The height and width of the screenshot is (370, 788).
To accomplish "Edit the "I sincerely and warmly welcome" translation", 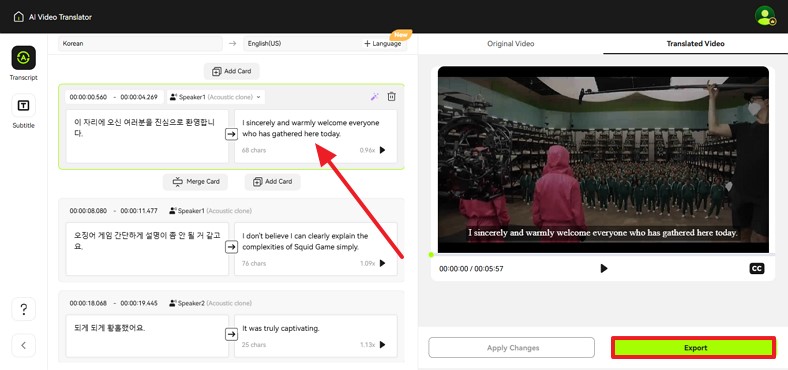I will (316, 136).
